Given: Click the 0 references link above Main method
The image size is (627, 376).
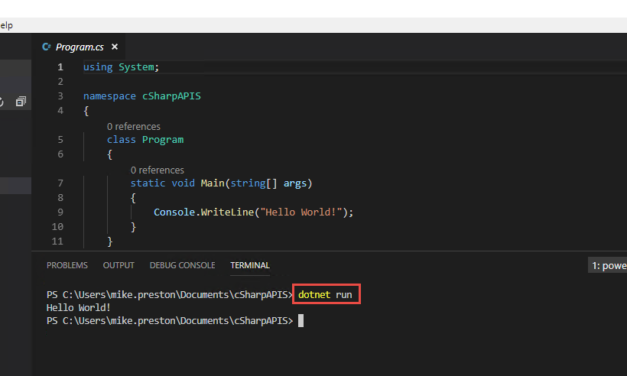Looking at the screenshot, I should 157,170.
